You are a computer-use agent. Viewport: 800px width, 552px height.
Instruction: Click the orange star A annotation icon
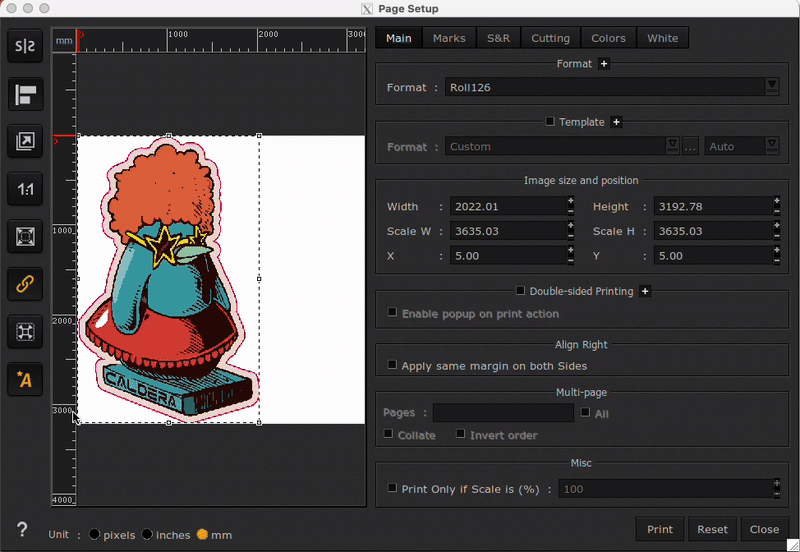(25, 379)
